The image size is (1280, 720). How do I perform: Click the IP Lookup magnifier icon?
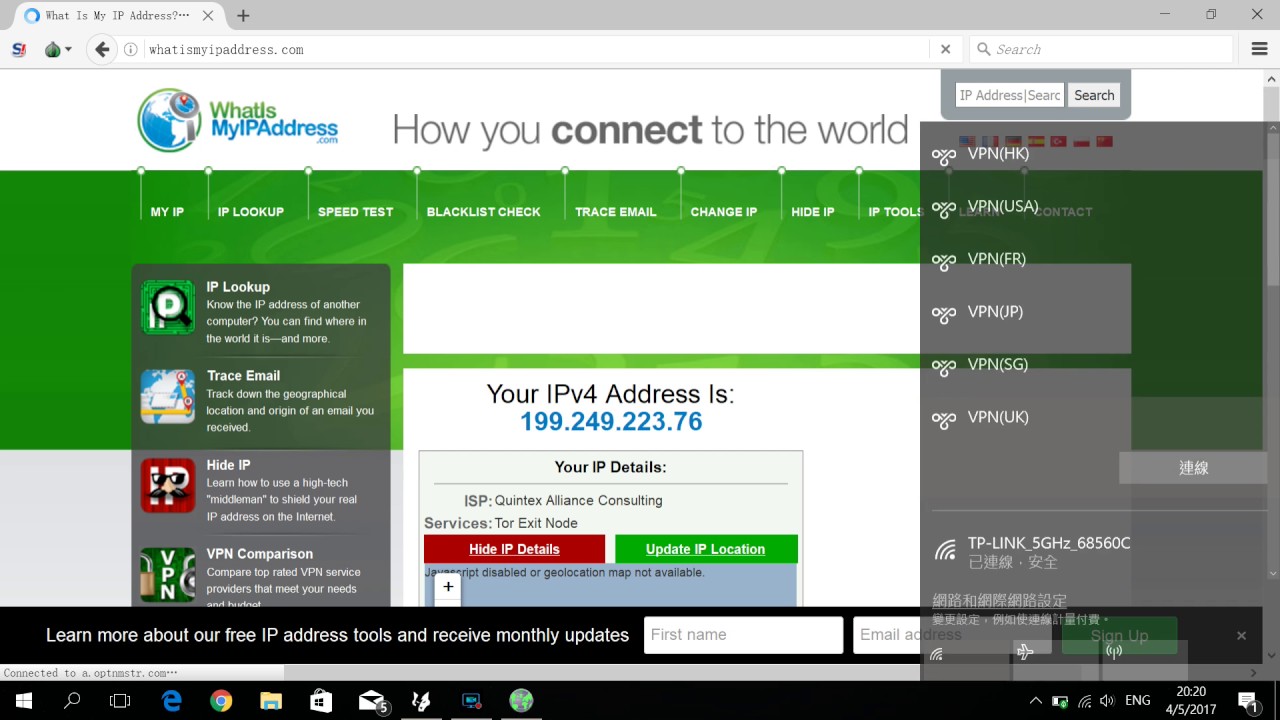coord(168,307)
